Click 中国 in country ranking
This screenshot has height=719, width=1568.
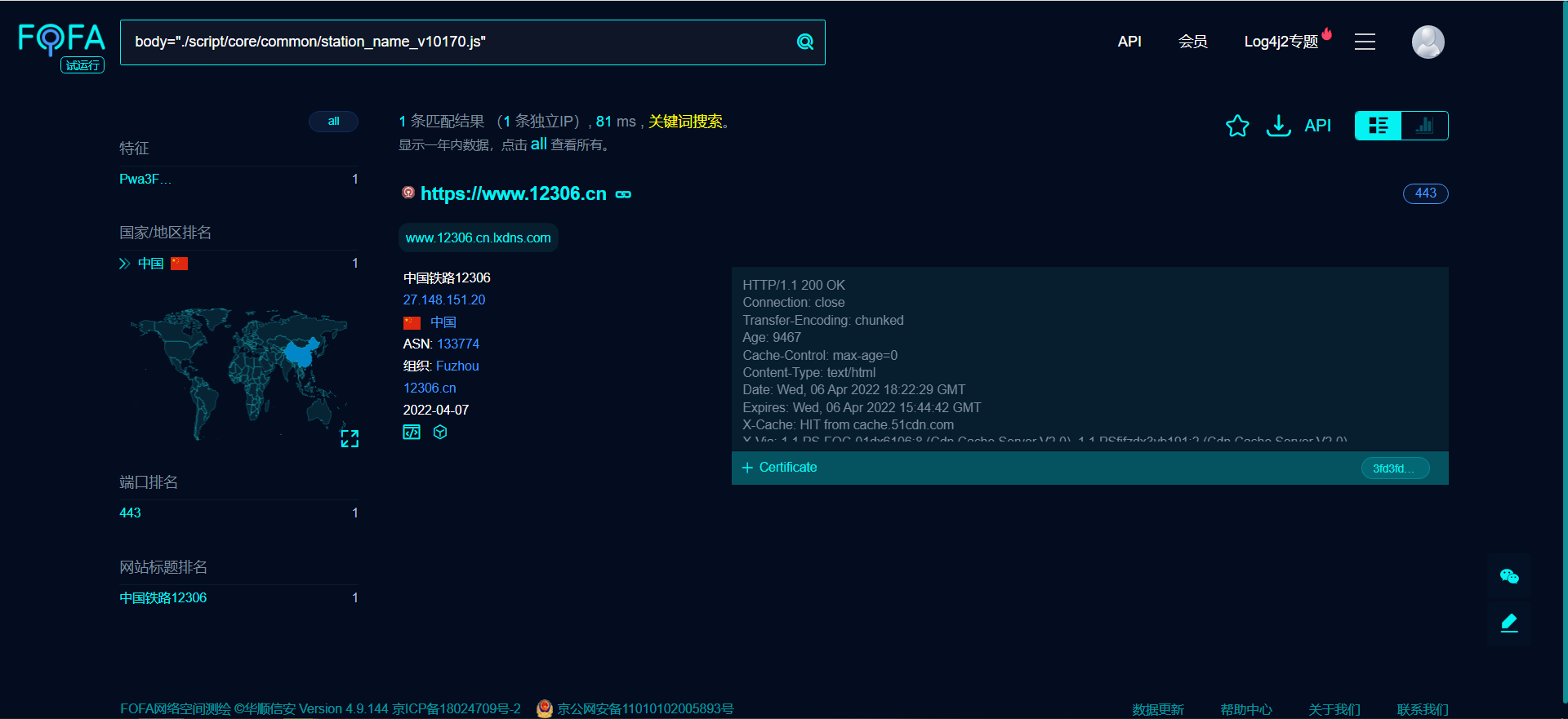coord(150,264)
